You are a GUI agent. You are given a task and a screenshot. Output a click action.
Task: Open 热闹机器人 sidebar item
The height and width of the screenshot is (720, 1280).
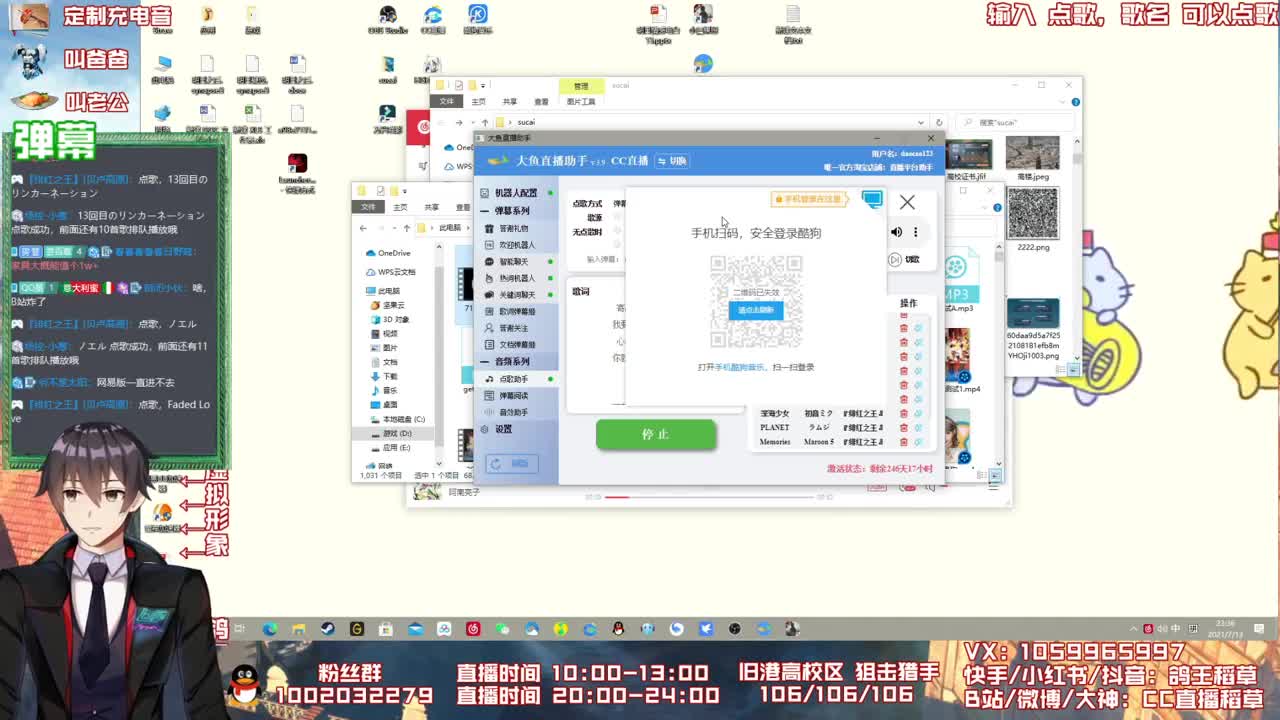pos(516,278)
